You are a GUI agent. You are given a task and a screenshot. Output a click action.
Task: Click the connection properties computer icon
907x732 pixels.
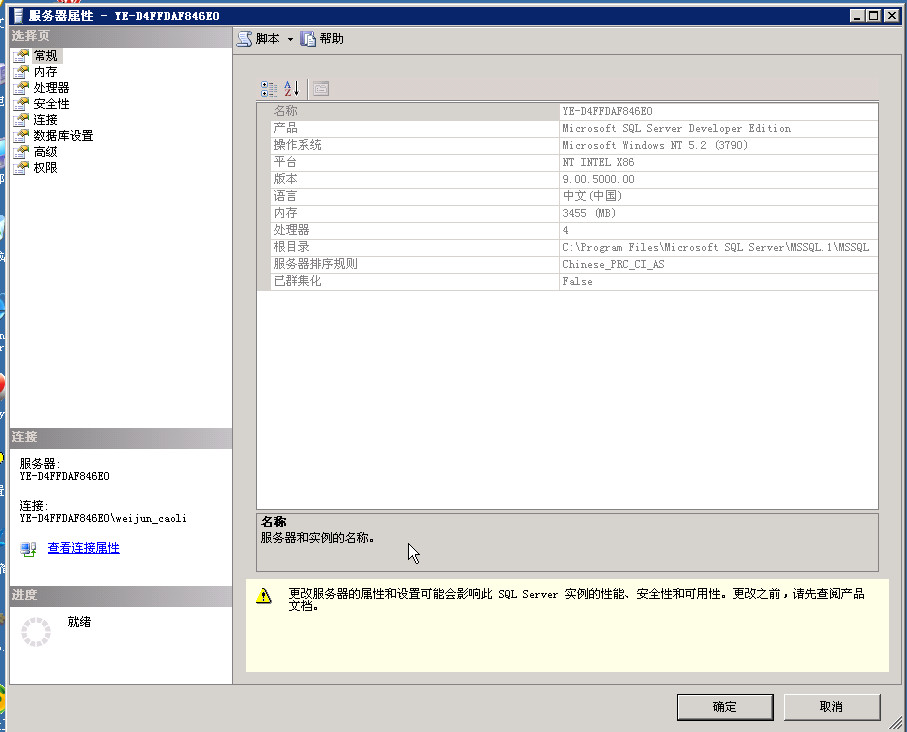click(x=28, y=548)
